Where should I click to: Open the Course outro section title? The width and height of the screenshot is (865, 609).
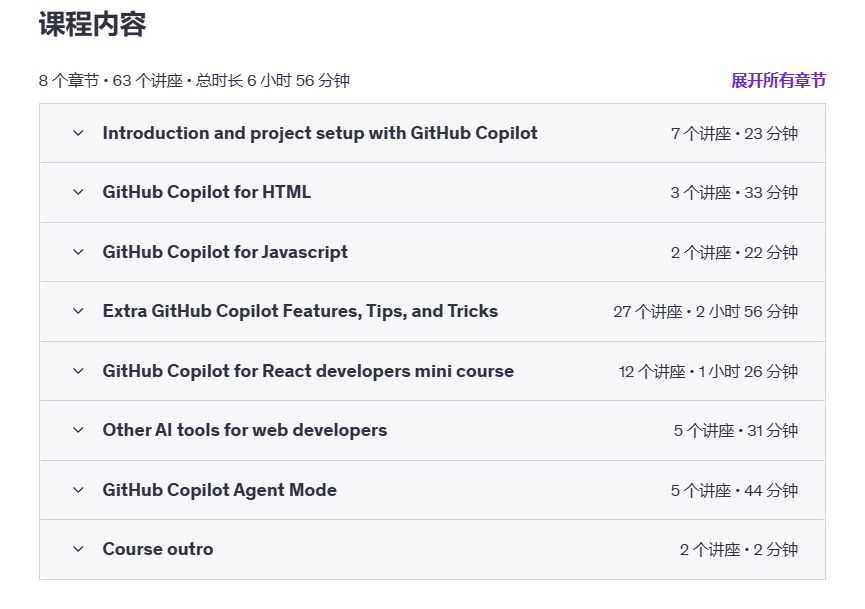pos(158,549)
